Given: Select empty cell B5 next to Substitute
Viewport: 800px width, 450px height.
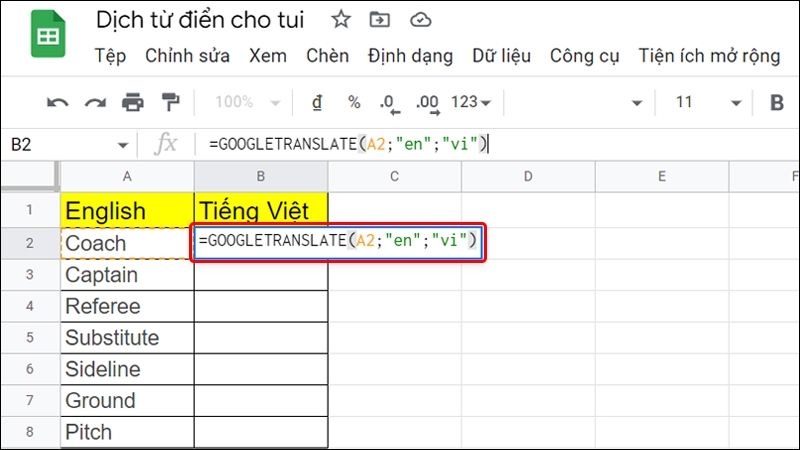Looking at the screenshot, I should tap(261, 338).
